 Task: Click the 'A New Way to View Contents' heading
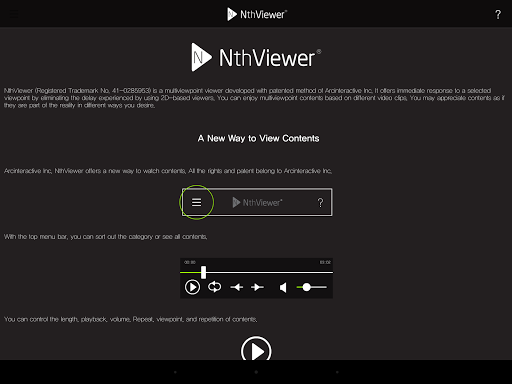point(258,138)
